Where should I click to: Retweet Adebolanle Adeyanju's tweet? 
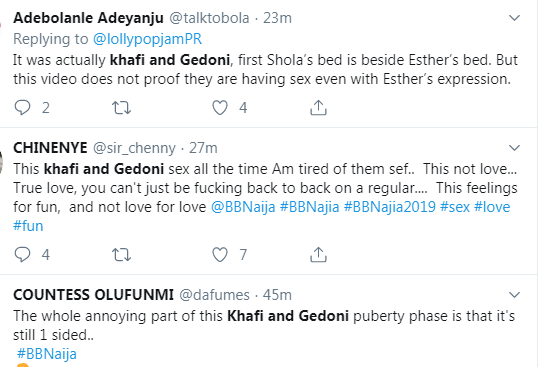point(121,108)
